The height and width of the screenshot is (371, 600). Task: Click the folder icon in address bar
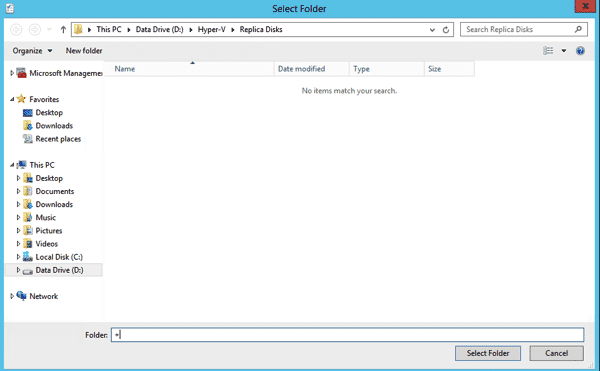(x=78, y=29)
